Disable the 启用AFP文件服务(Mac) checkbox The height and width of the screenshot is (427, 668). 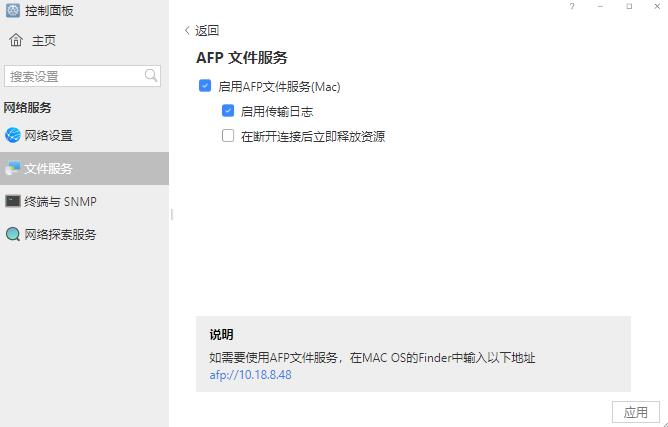coord(205,87)
